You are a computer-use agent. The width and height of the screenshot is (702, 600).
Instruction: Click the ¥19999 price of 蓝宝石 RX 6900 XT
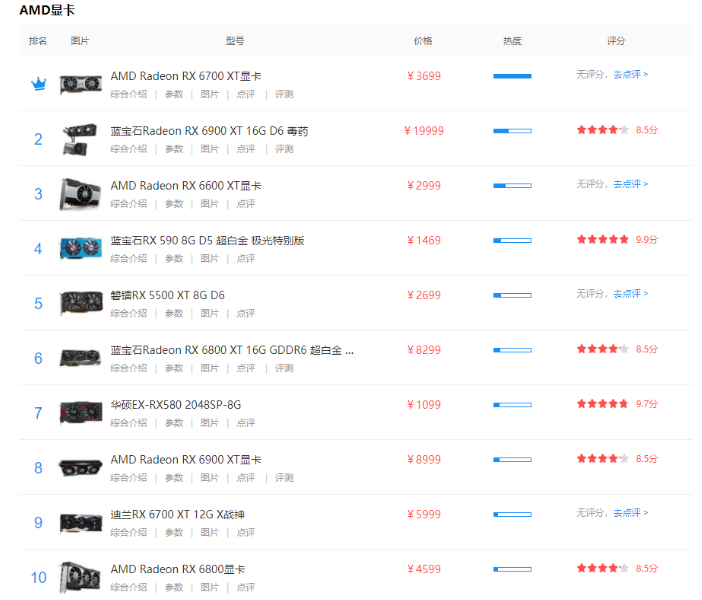pyautogui.click(x=424, y=130)
